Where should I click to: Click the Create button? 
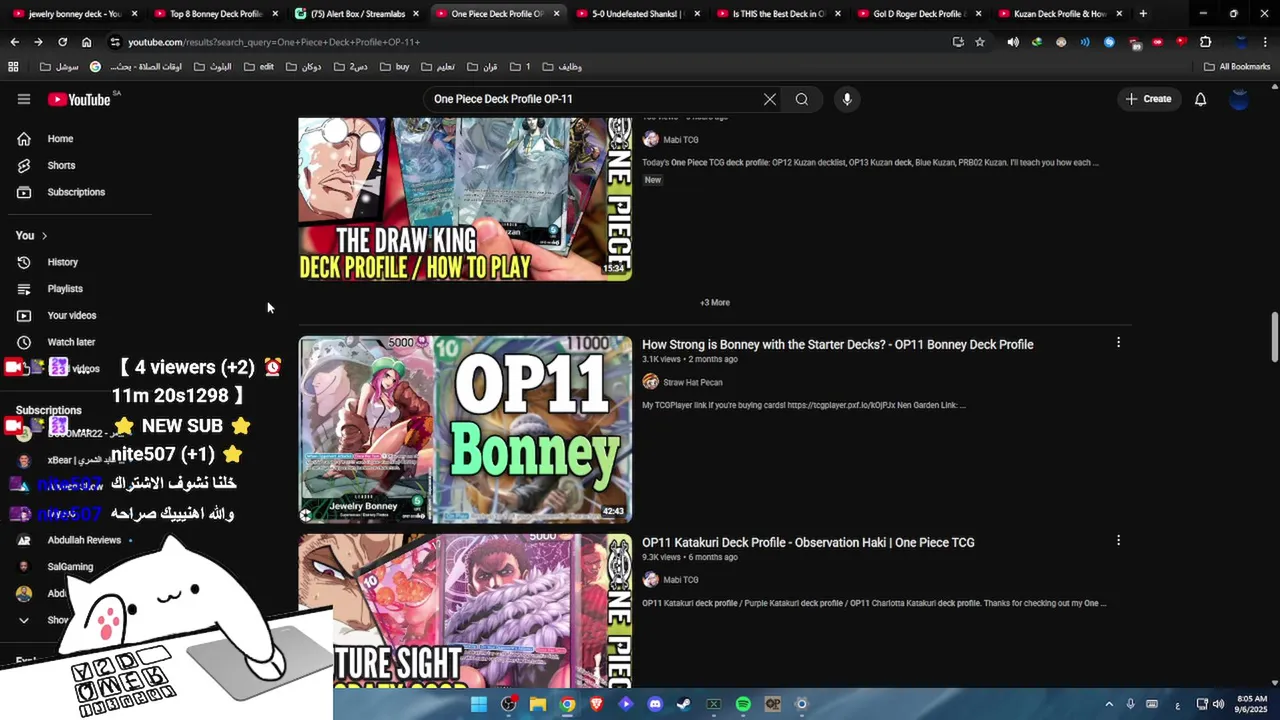1148,99
